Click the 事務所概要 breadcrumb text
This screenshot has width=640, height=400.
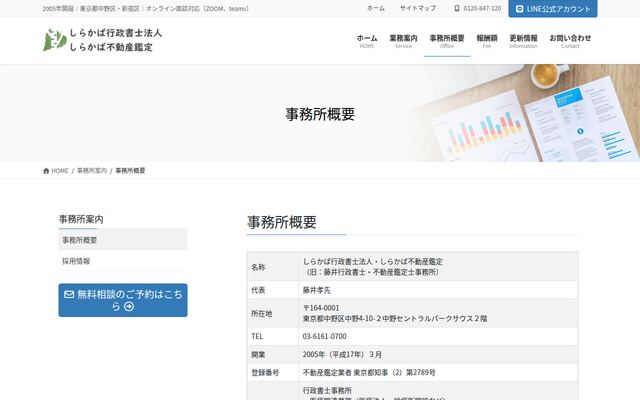click(x=130, y=171)
